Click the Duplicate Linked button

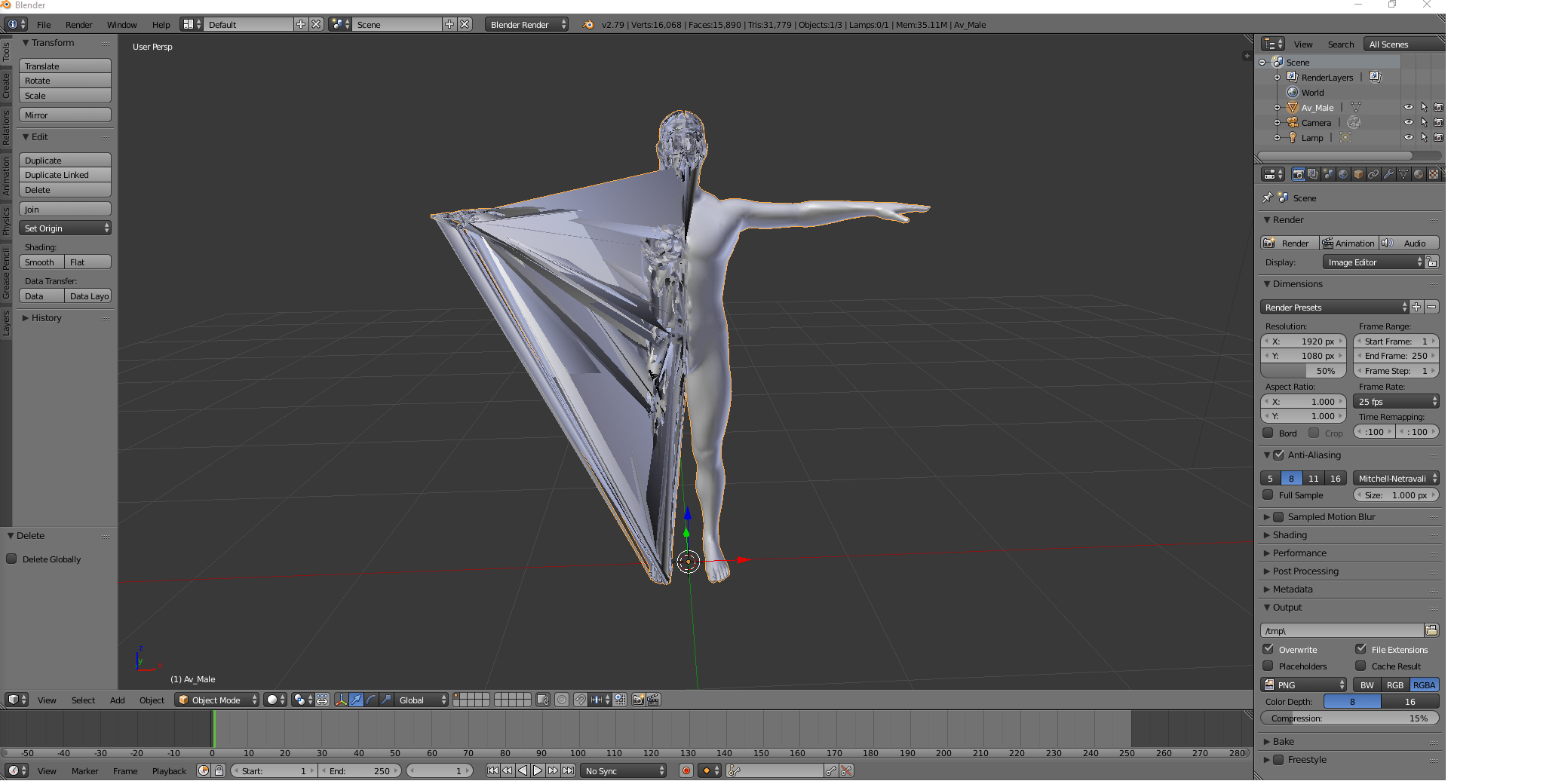pyautogui.click(x=65, y=174)
